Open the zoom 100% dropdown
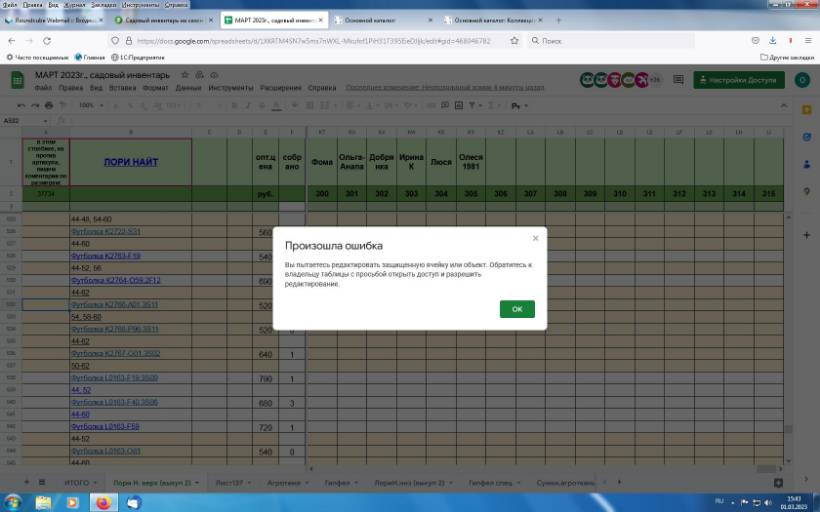Viewport: 820px width, 512px height. point(91,105)
